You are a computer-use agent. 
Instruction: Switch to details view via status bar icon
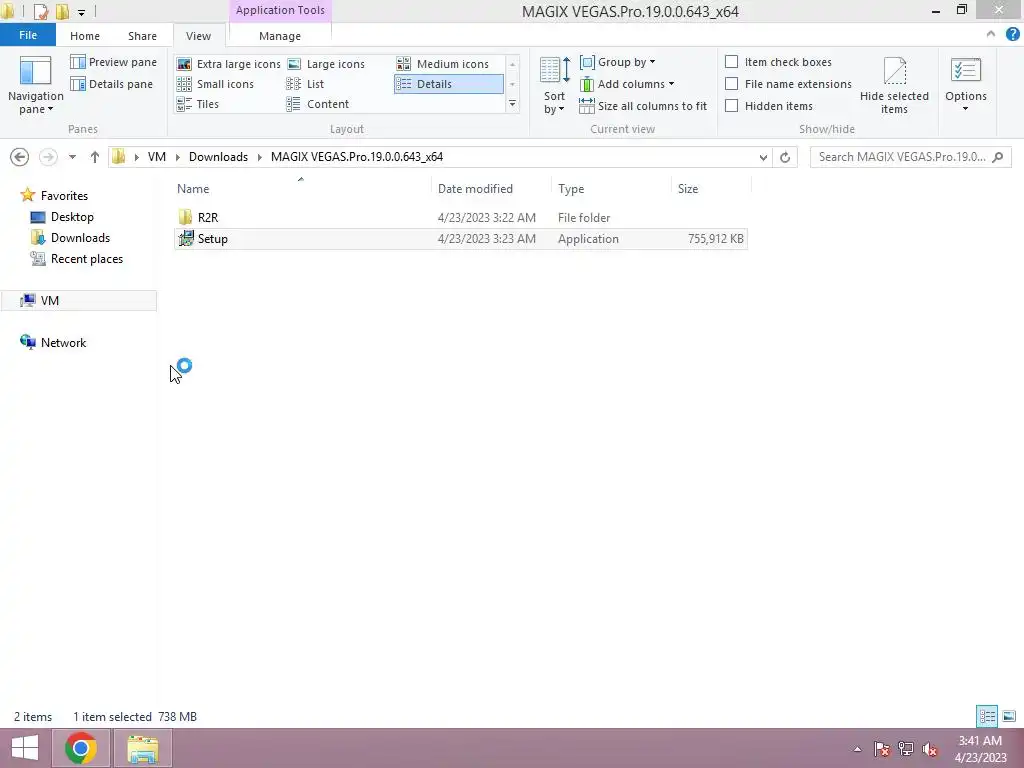pos(987,716)
